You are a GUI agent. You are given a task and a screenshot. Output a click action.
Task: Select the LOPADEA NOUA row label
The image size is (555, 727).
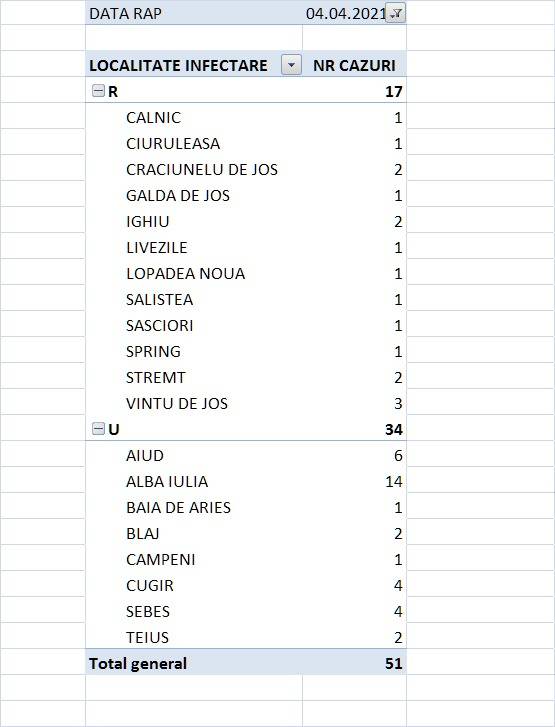185,273
